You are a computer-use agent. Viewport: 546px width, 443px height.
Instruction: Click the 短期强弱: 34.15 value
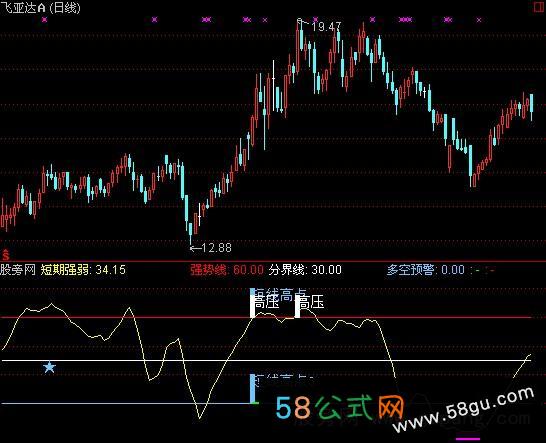click(x=83, y=270)
